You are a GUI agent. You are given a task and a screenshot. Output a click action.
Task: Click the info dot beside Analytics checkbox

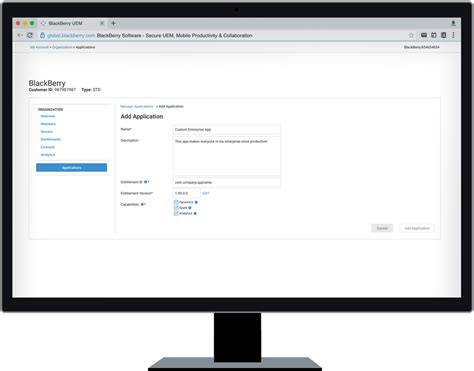tap(195, 213)
